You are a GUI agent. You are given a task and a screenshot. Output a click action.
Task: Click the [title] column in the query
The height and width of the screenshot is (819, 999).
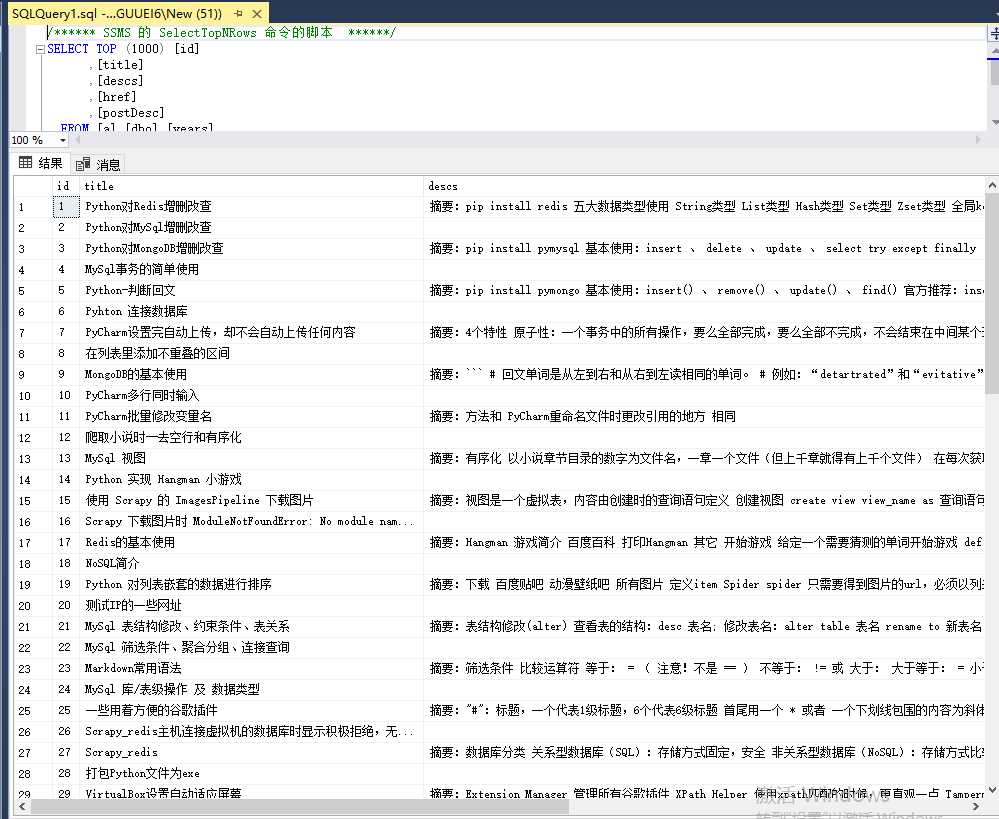coord(120,65)
